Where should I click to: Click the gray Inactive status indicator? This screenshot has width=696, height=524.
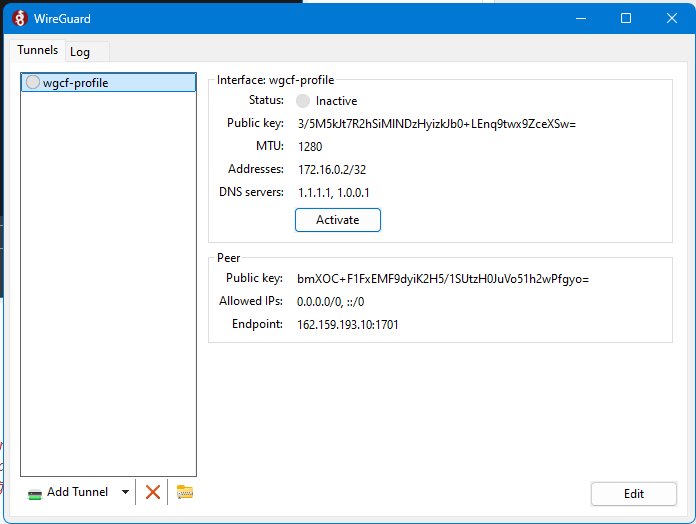[x=303, y=101]
